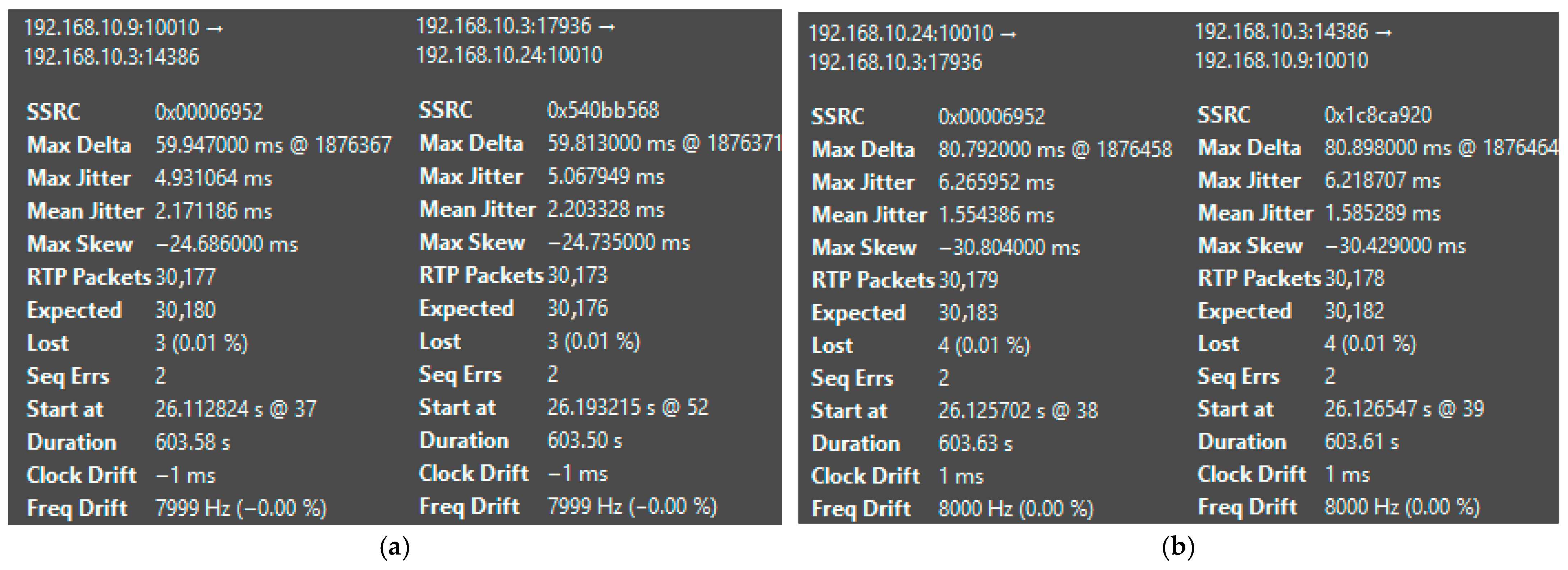1568x570 pixels.
Task: Click Max Delta 59.947000 ms @ 1876367
Action: pos(273,145)
